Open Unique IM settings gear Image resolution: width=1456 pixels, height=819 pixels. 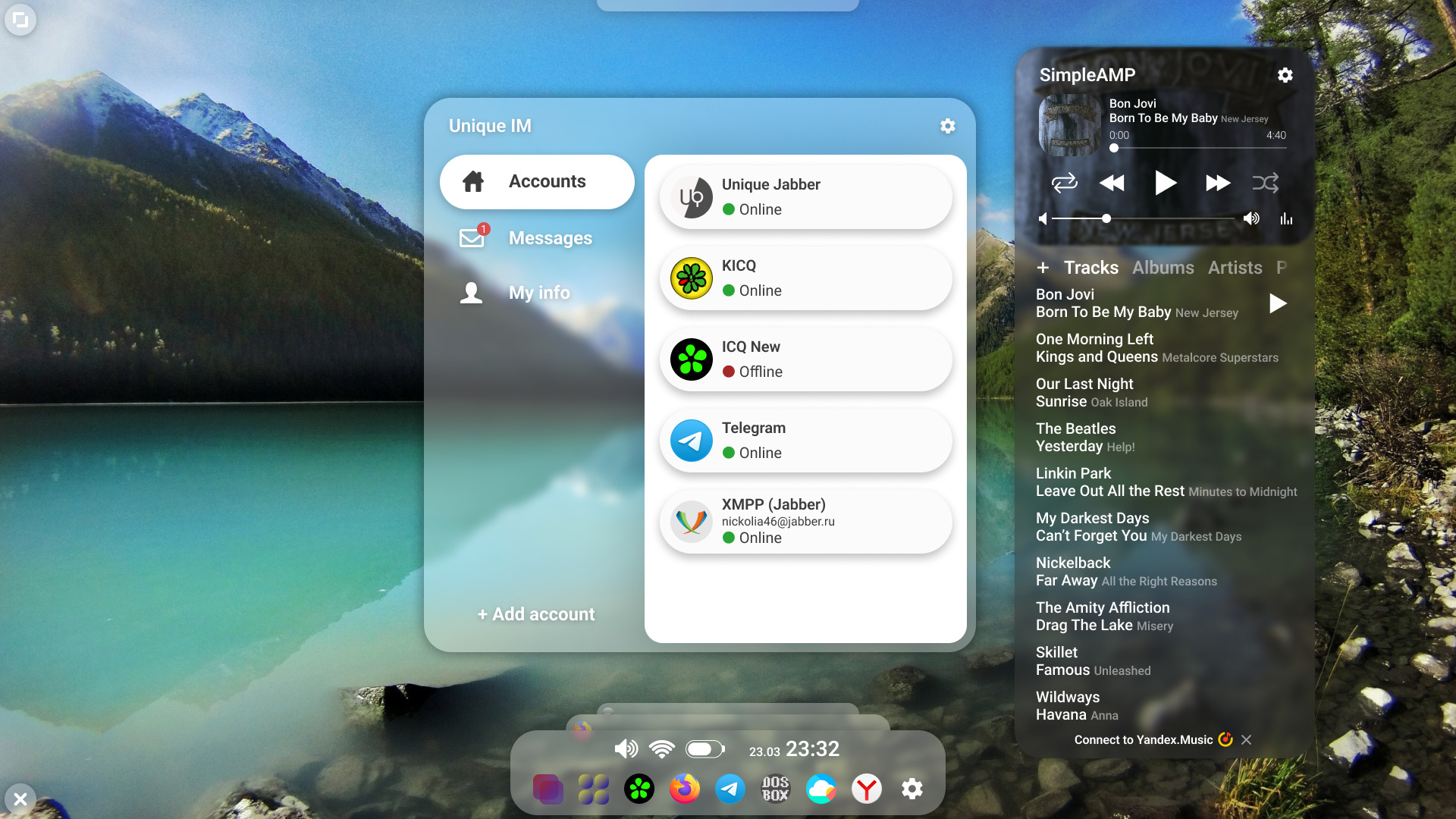(947, 126)
